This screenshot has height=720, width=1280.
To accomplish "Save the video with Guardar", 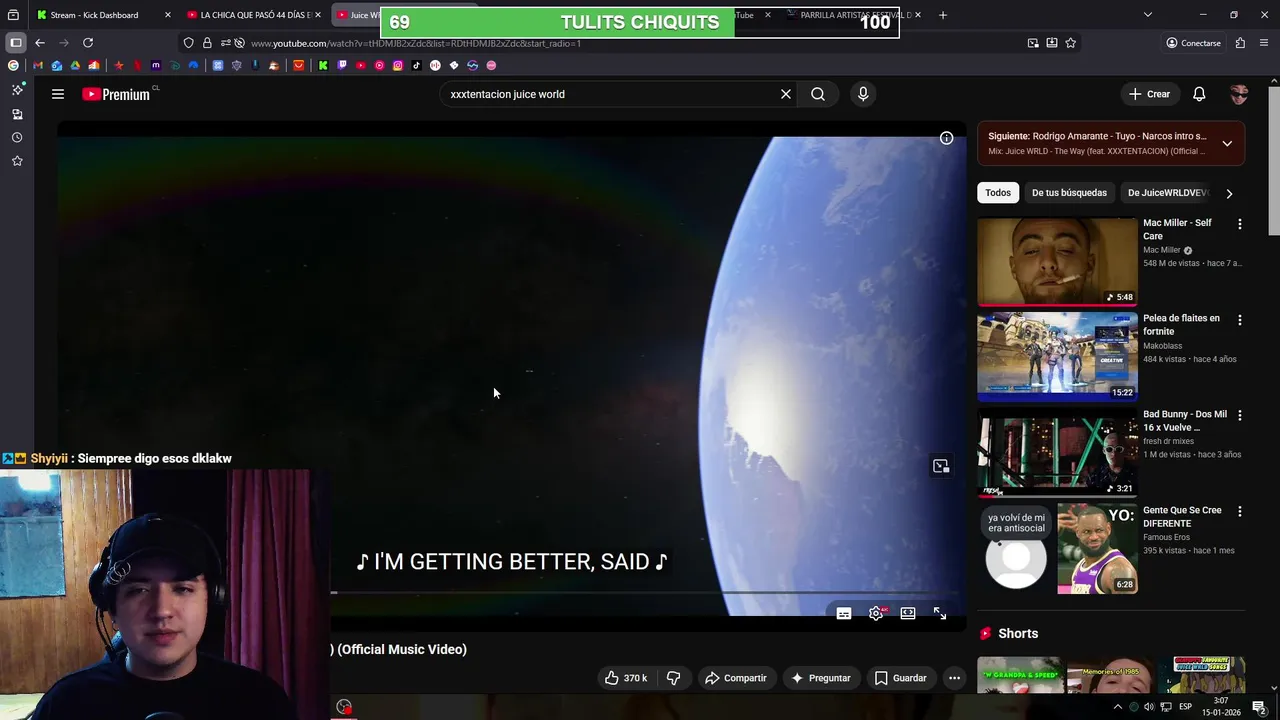I will 900,678.
